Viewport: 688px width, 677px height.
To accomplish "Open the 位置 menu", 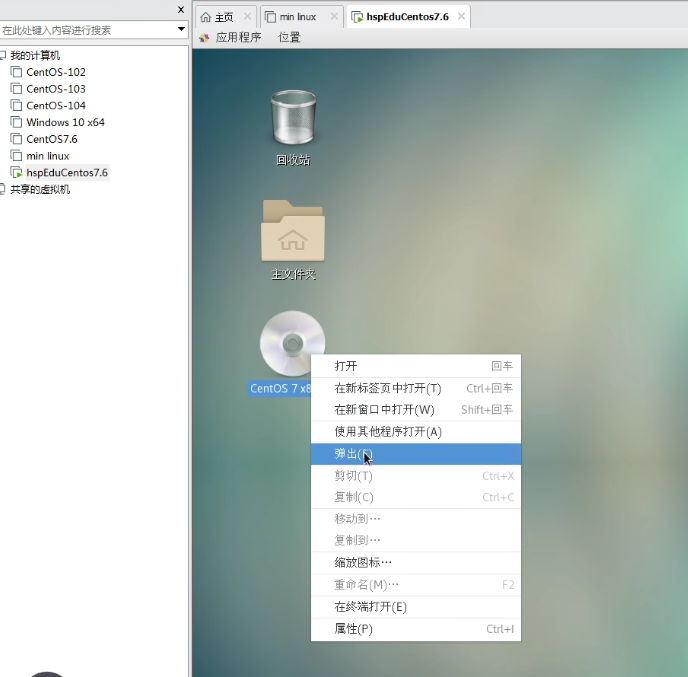I will point(289,38).
